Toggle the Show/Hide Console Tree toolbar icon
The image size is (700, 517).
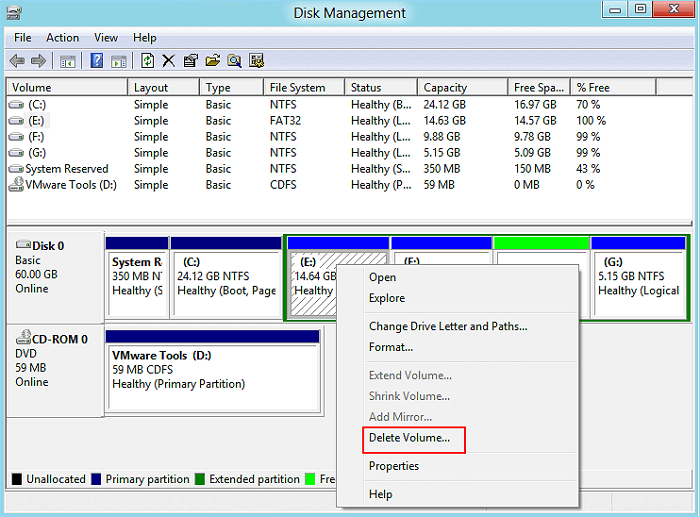point(68,61)
